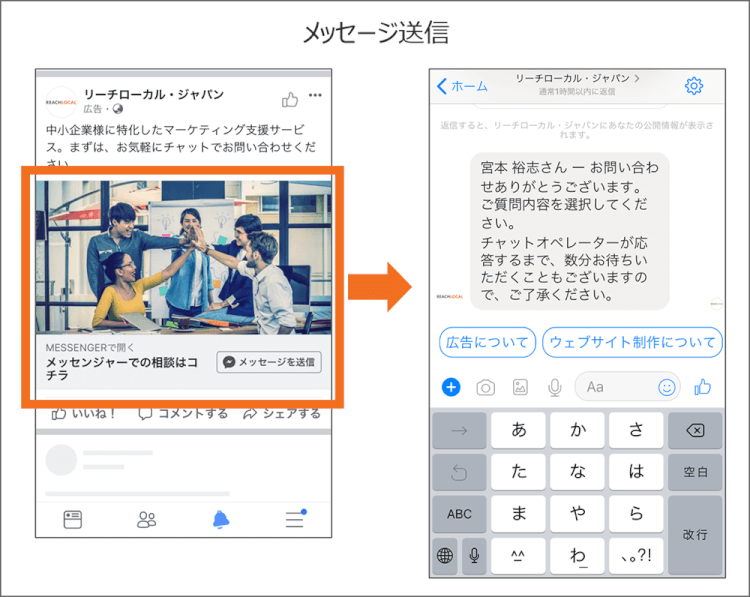
Task: Click the Aa message input field
Action: (x=627, y=387)
